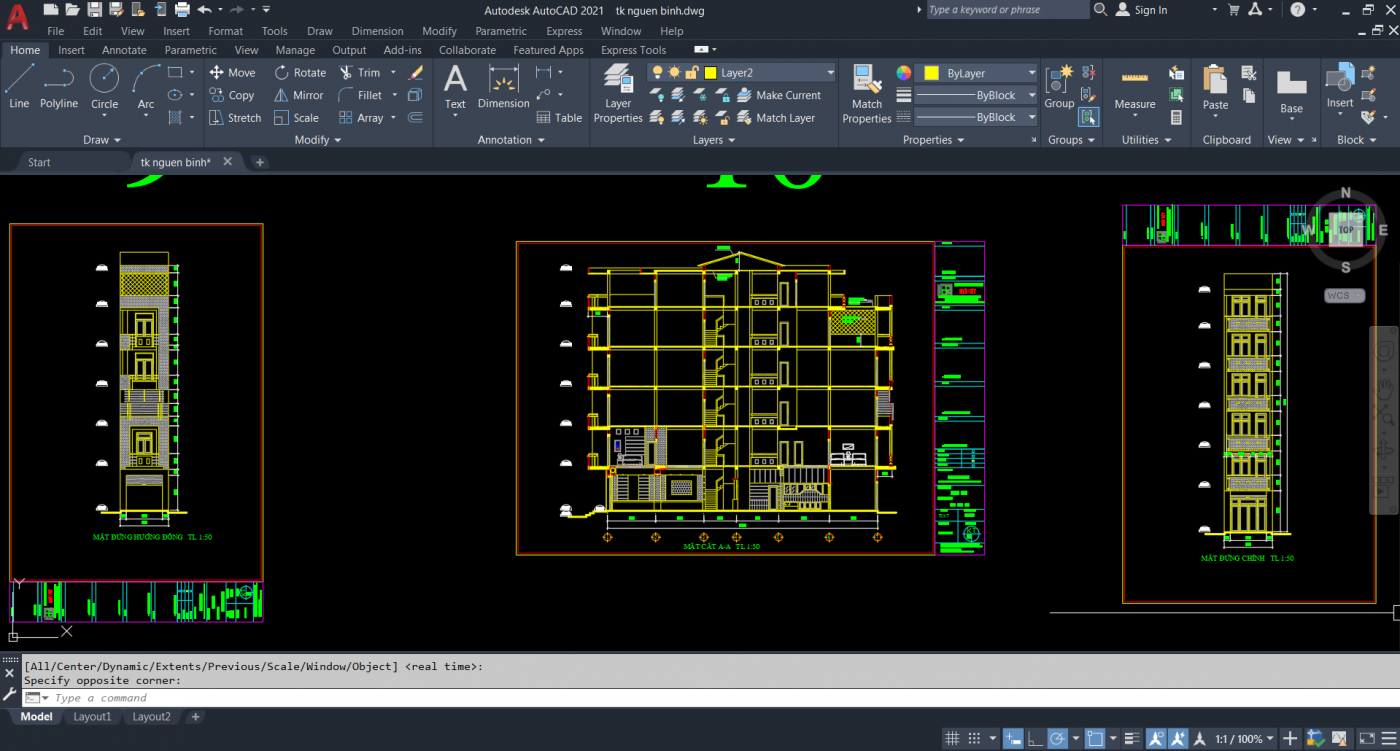The width and height of the screenshot is (1400, 751).
Task: Open the Annotate ribbon tab
Action: [124, 50]
